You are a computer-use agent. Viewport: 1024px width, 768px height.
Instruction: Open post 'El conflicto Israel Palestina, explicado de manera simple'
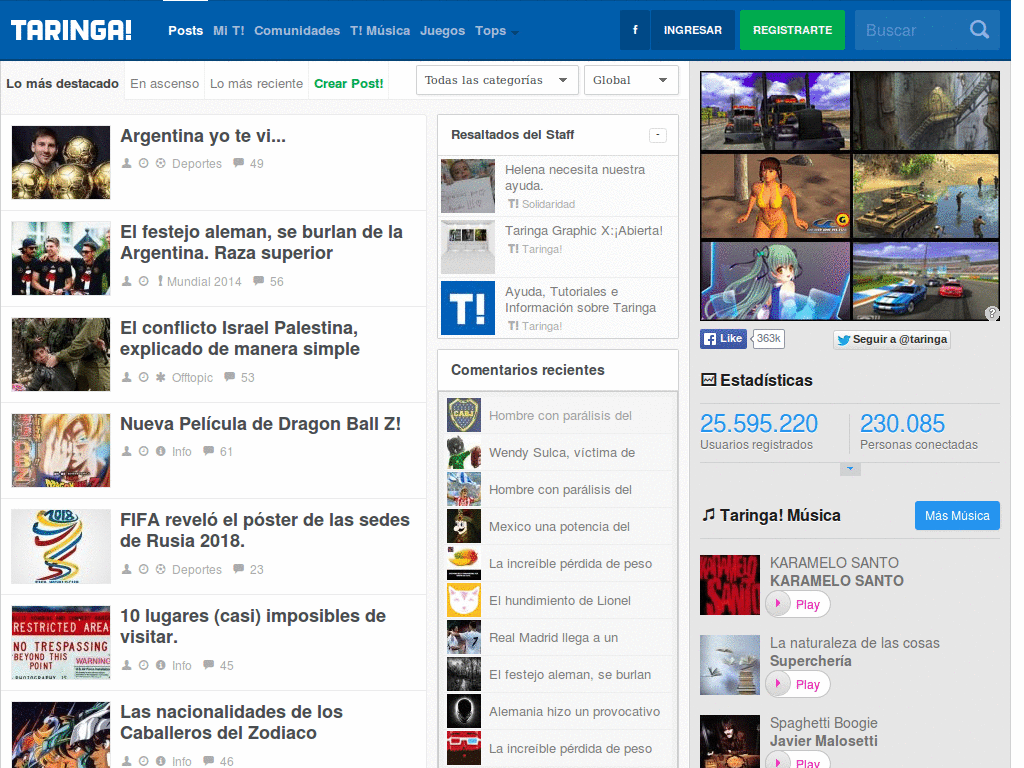[240, 338]
